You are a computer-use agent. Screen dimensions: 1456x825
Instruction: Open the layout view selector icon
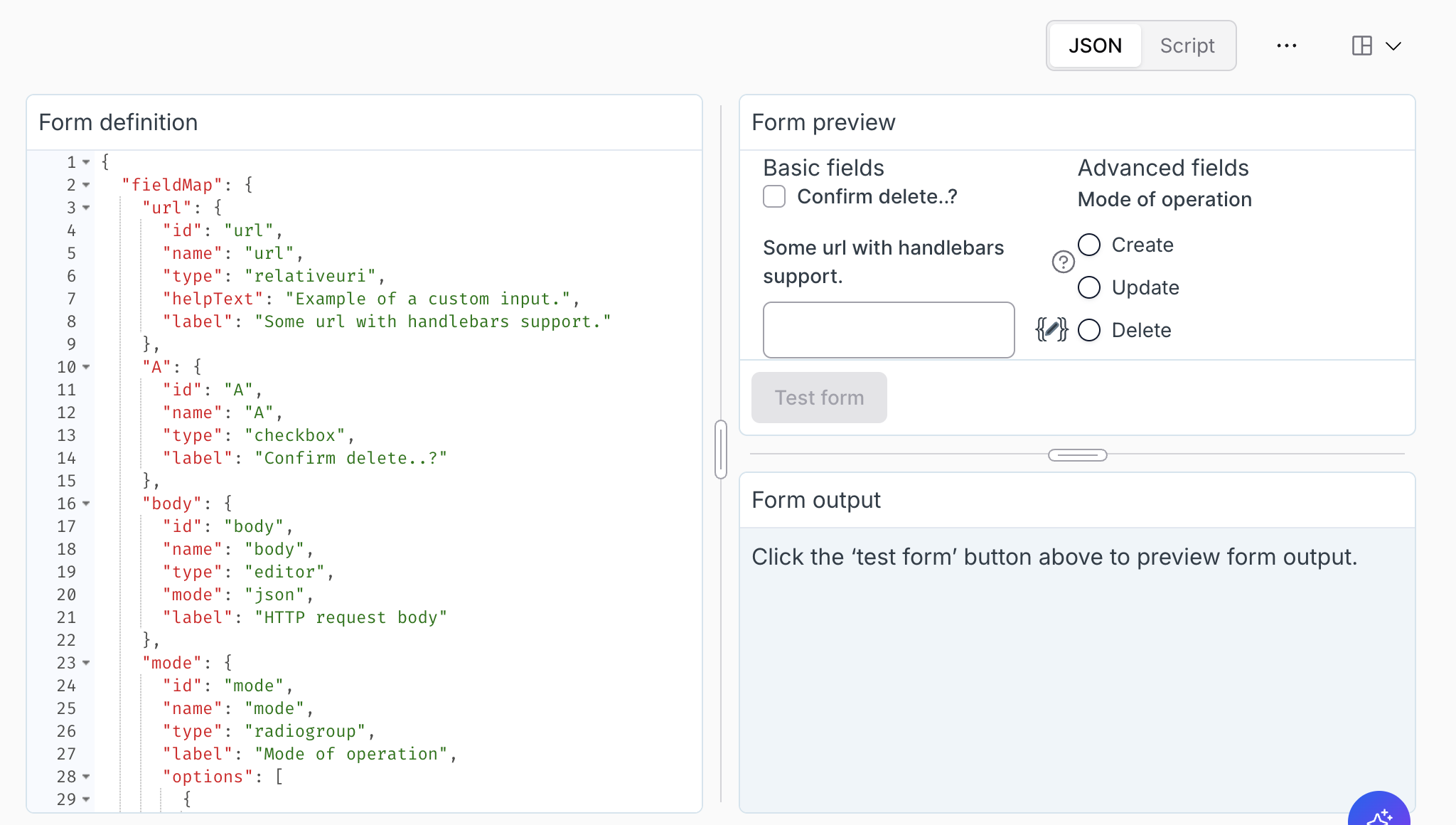point(1361,46)
